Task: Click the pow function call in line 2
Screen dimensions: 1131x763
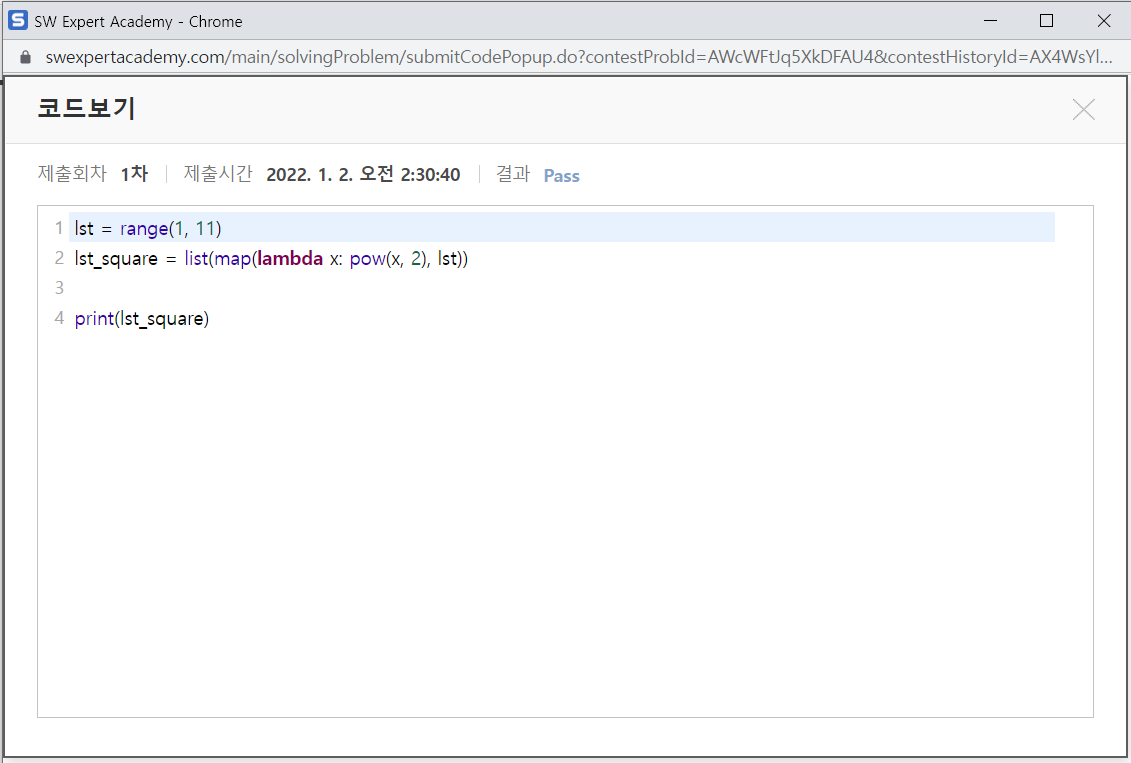Action: pos(368,259)
